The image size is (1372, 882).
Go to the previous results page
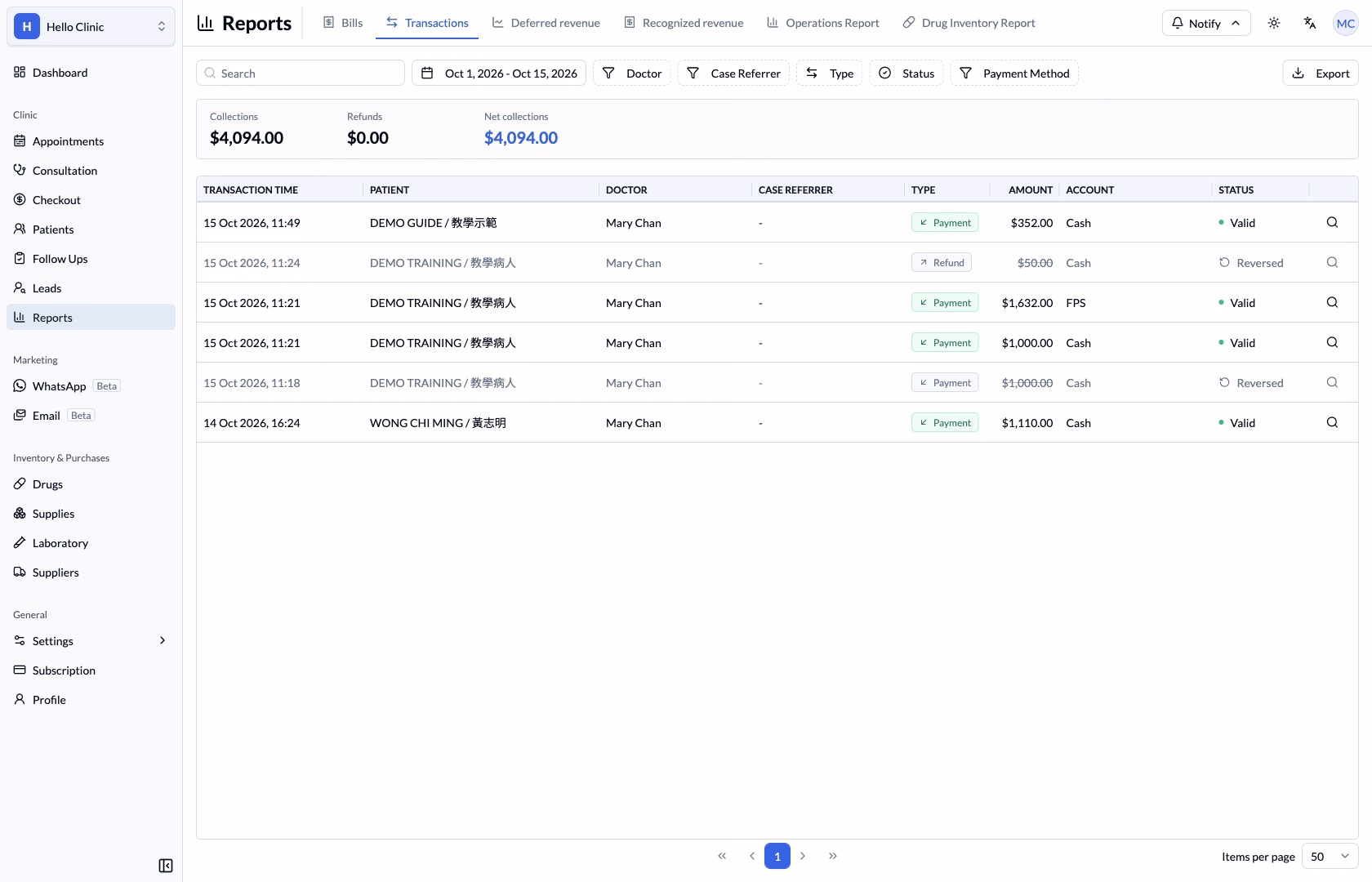pyautogui.click(x=752, y=856)
